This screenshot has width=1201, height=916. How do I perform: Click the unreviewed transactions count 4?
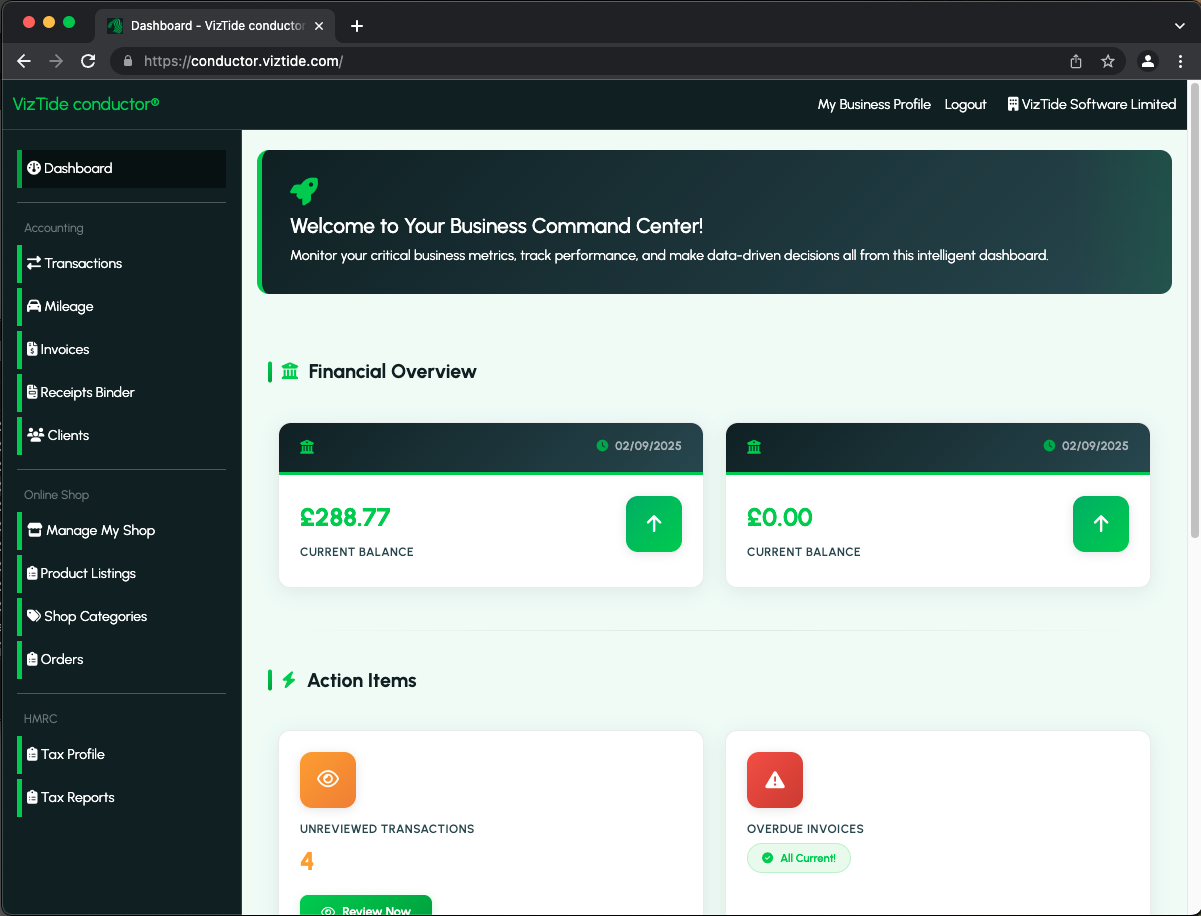[307, 861]
